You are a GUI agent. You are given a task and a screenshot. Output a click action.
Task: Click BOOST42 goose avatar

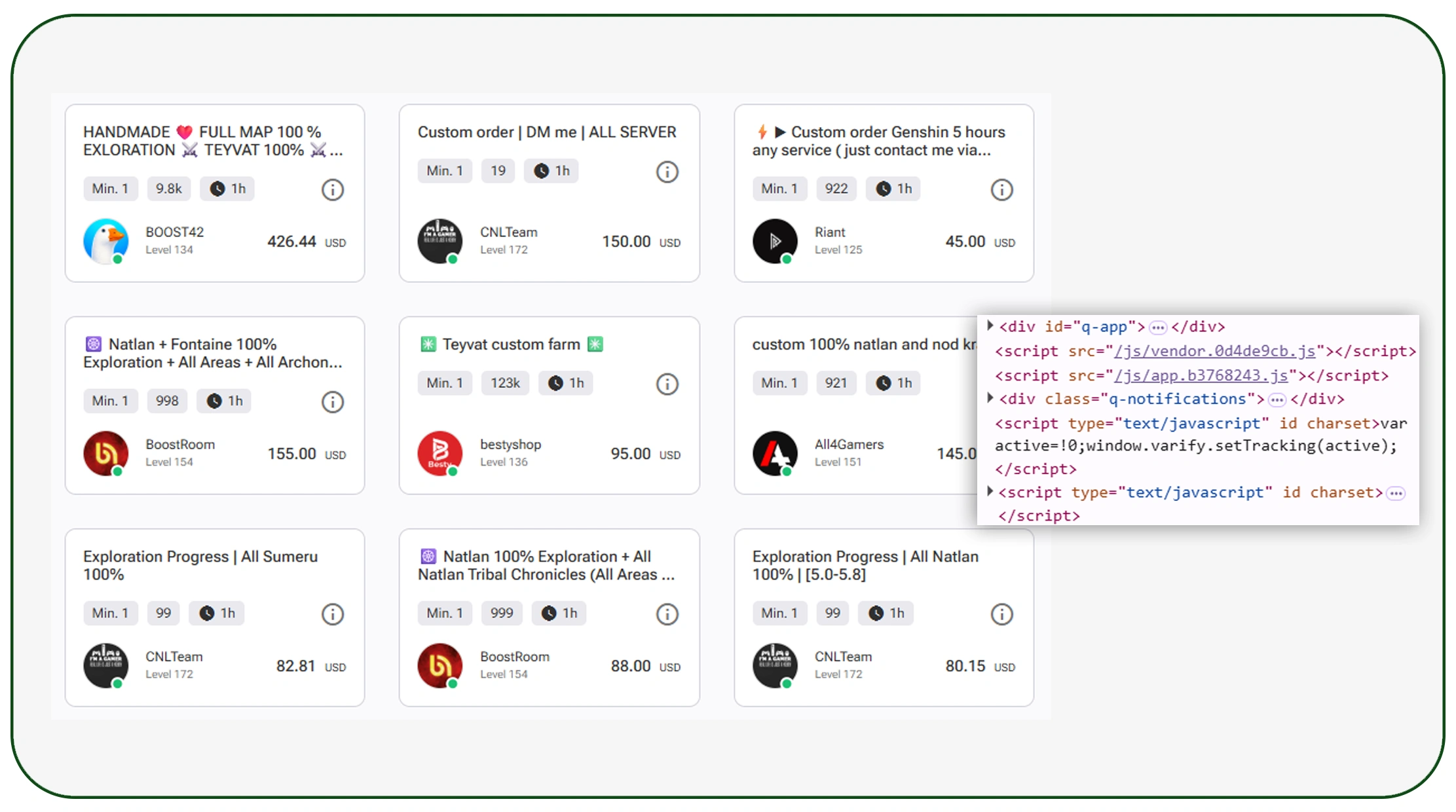click(106, 241)
